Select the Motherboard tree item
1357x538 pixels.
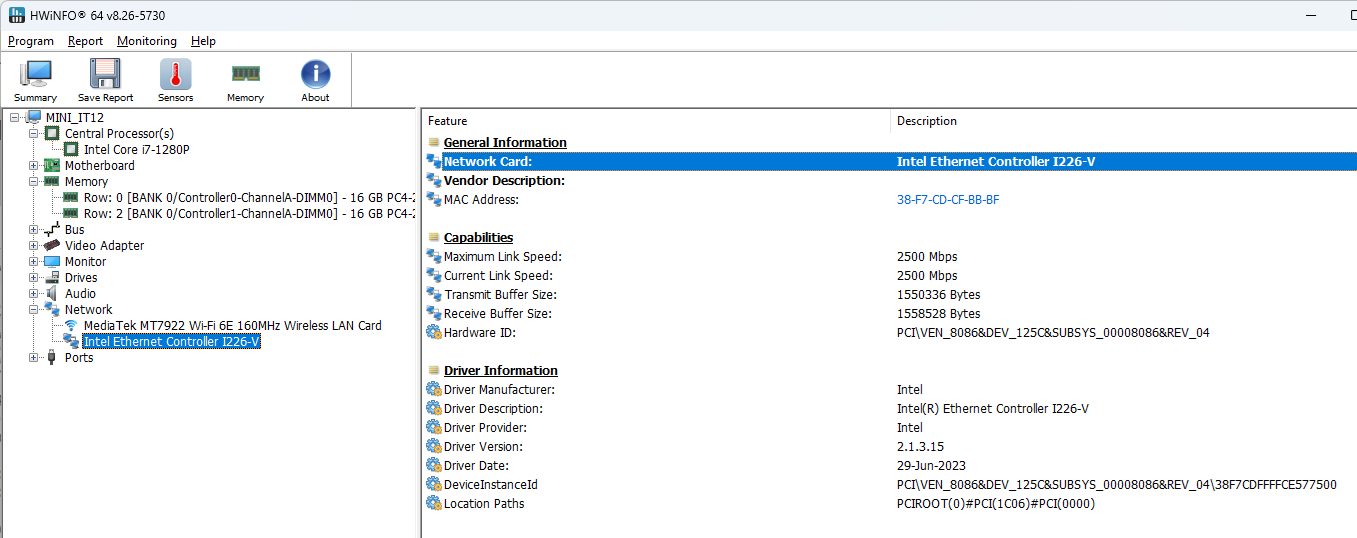coord(100,166)
